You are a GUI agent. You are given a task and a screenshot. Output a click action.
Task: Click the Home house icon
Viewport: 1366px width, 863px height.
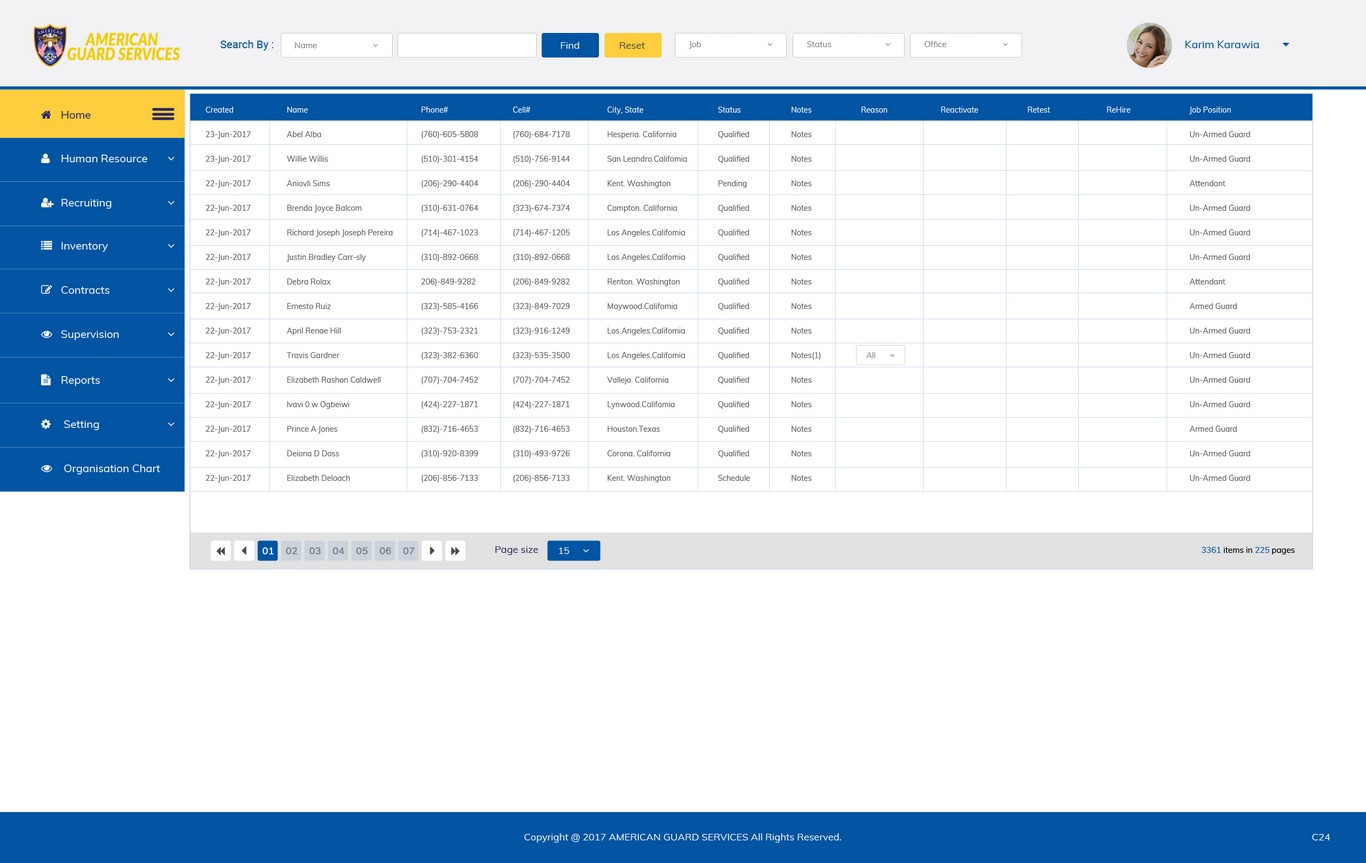46,115
